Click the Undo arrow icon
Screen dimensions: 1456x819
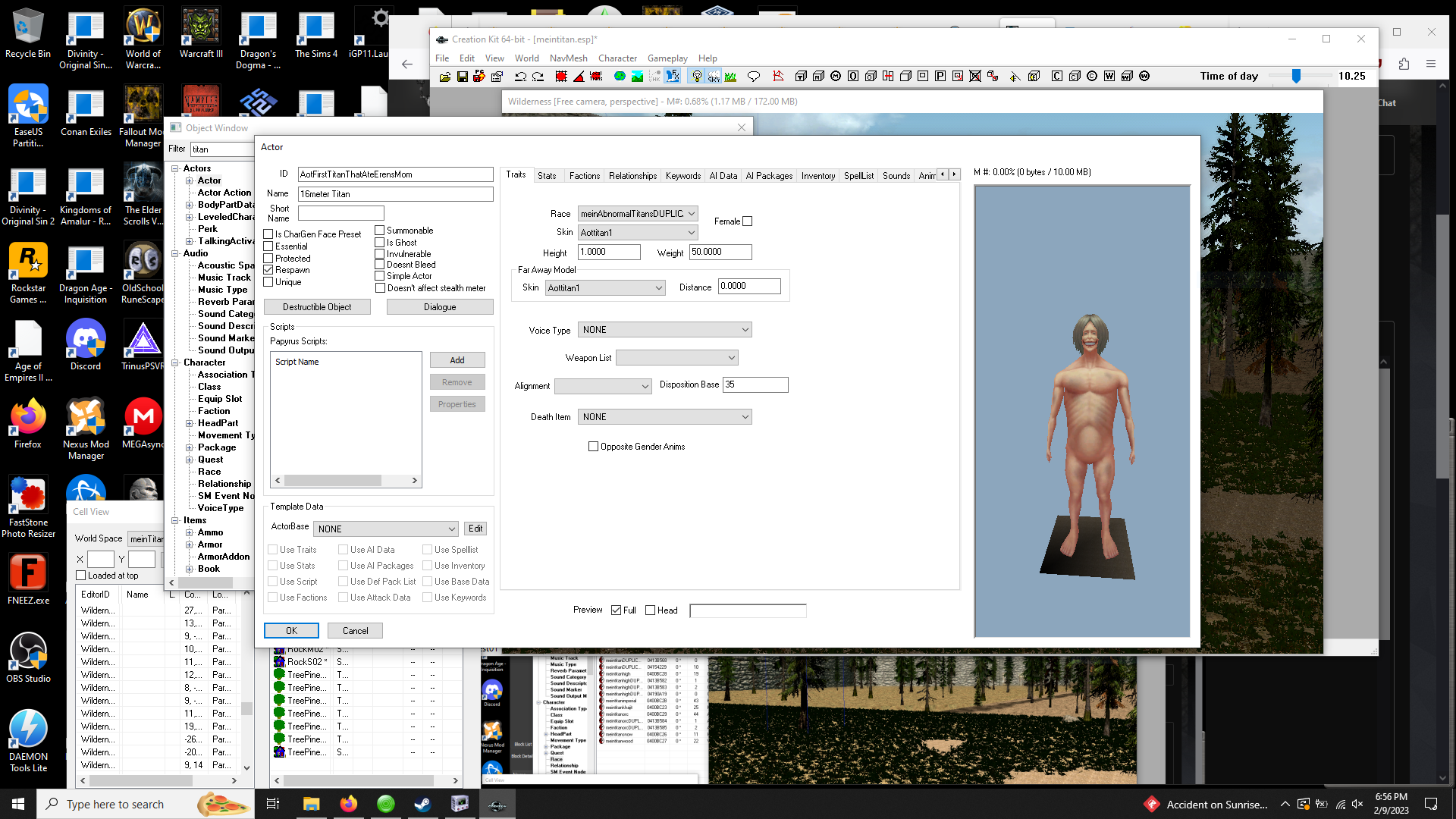coord(521,76)
